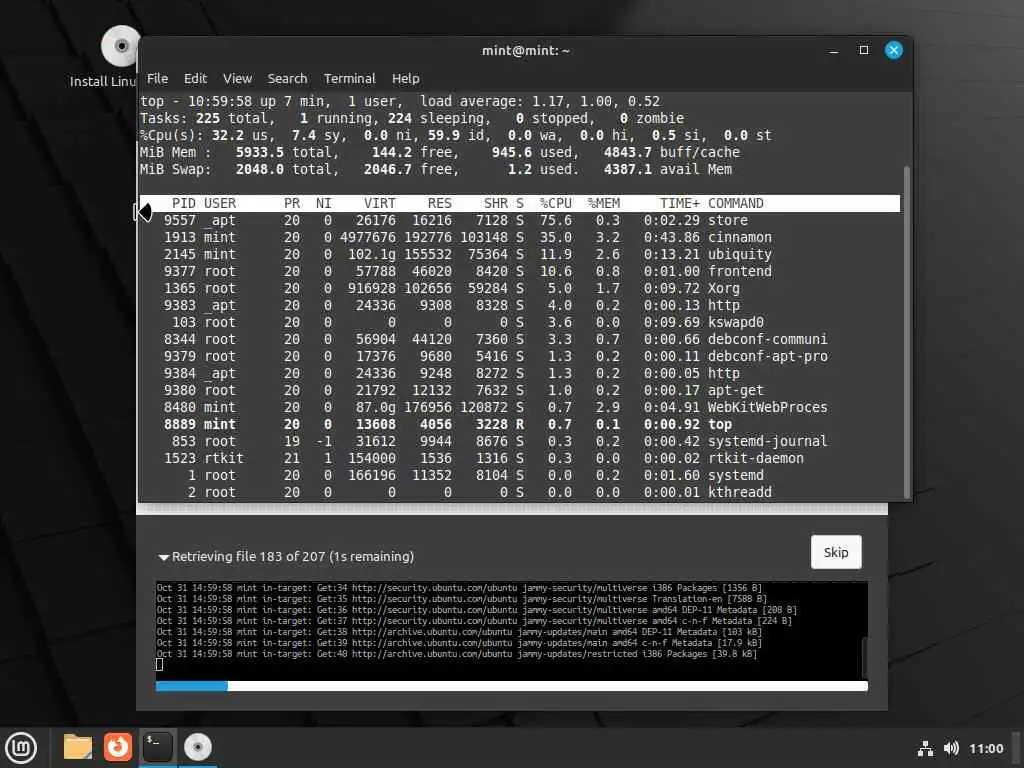Open the View menu in terminal
Image resolution: width=1024 pixels, height=768 pixels.
(x=237, y=78)
